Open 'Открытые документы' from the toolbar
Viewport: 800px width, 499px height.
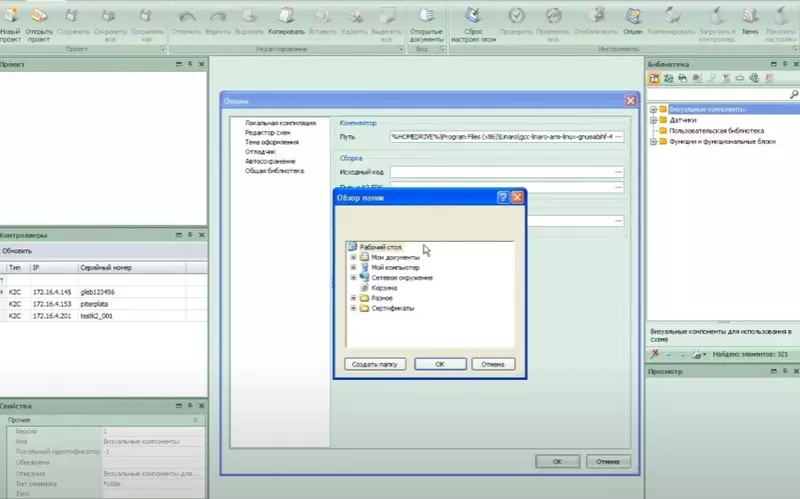pyautogui.click(x=427, y=16)
